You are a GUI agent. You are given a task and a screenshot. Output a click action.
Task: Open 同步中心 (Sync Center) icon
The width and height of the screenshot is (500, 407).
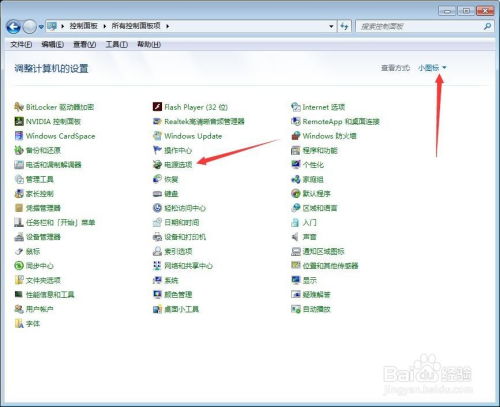pos(19,266)
